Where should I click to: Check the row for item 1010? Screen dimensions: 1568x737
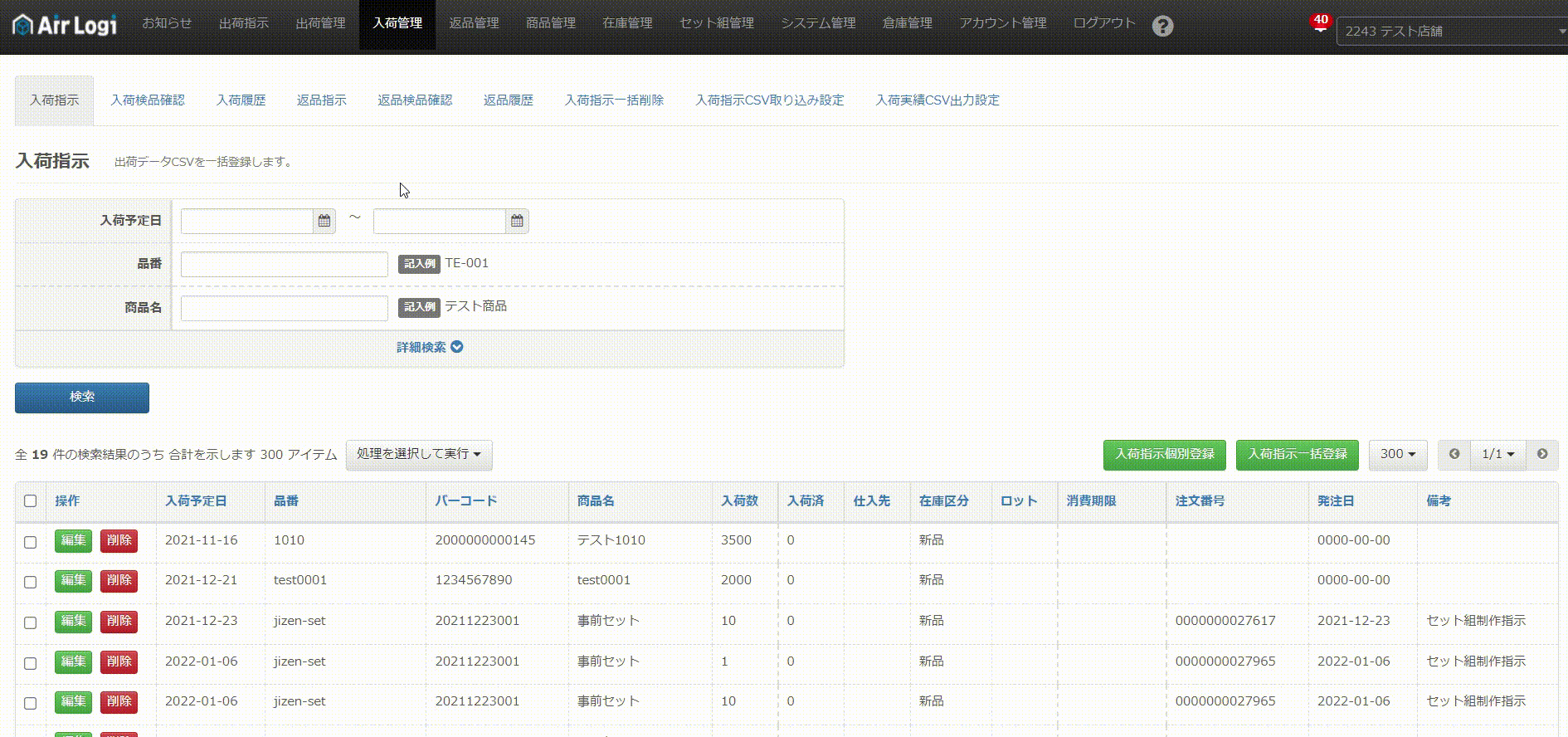31,542
